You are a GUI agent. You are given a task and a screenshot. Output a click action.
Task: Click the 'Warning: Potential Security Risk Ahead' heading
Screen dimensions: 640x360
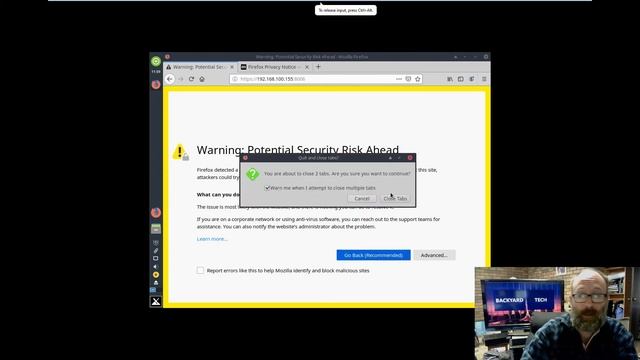click(x=298, y=150)
